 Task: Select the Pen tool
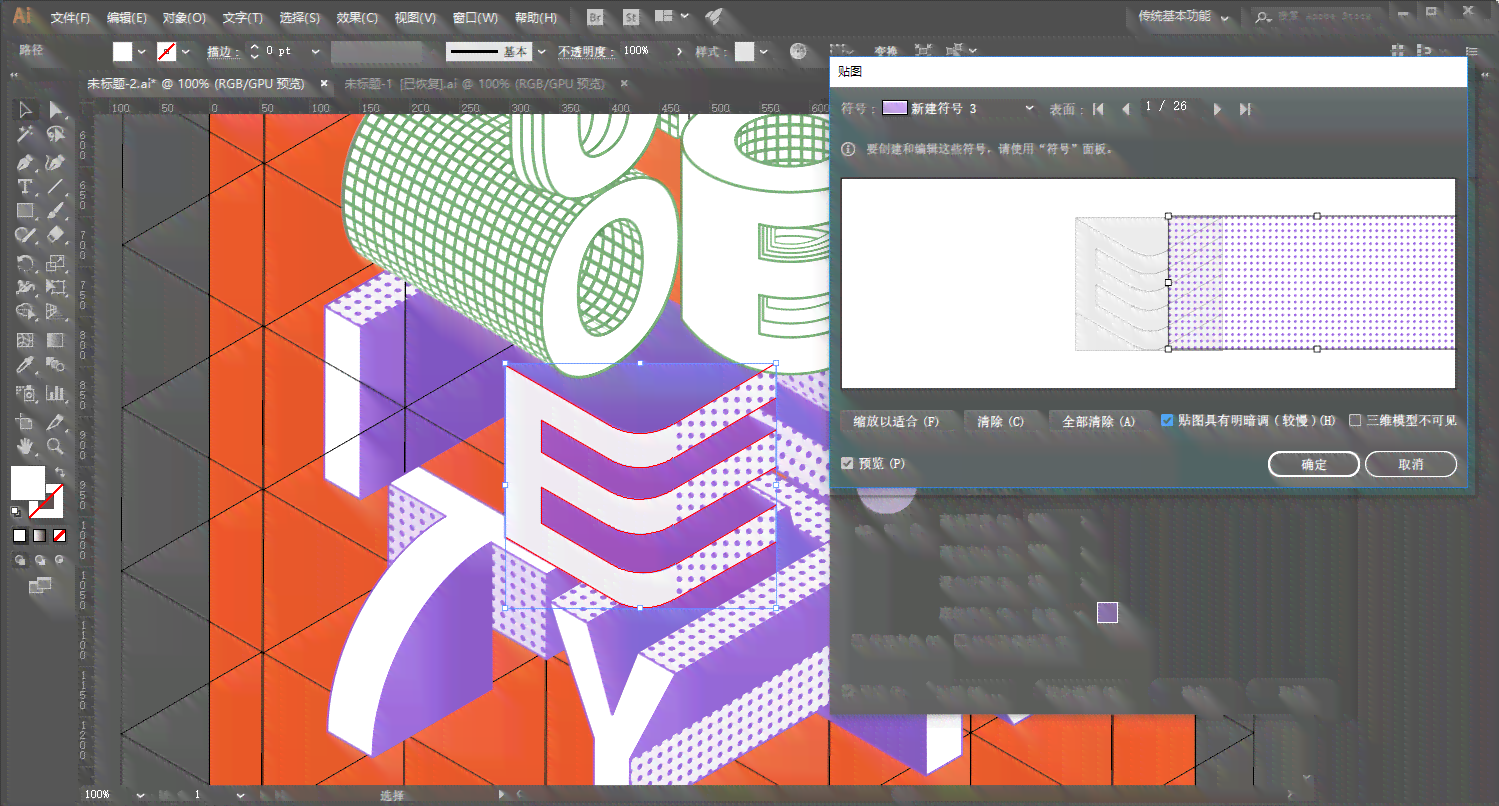click(x=25, y=162)
